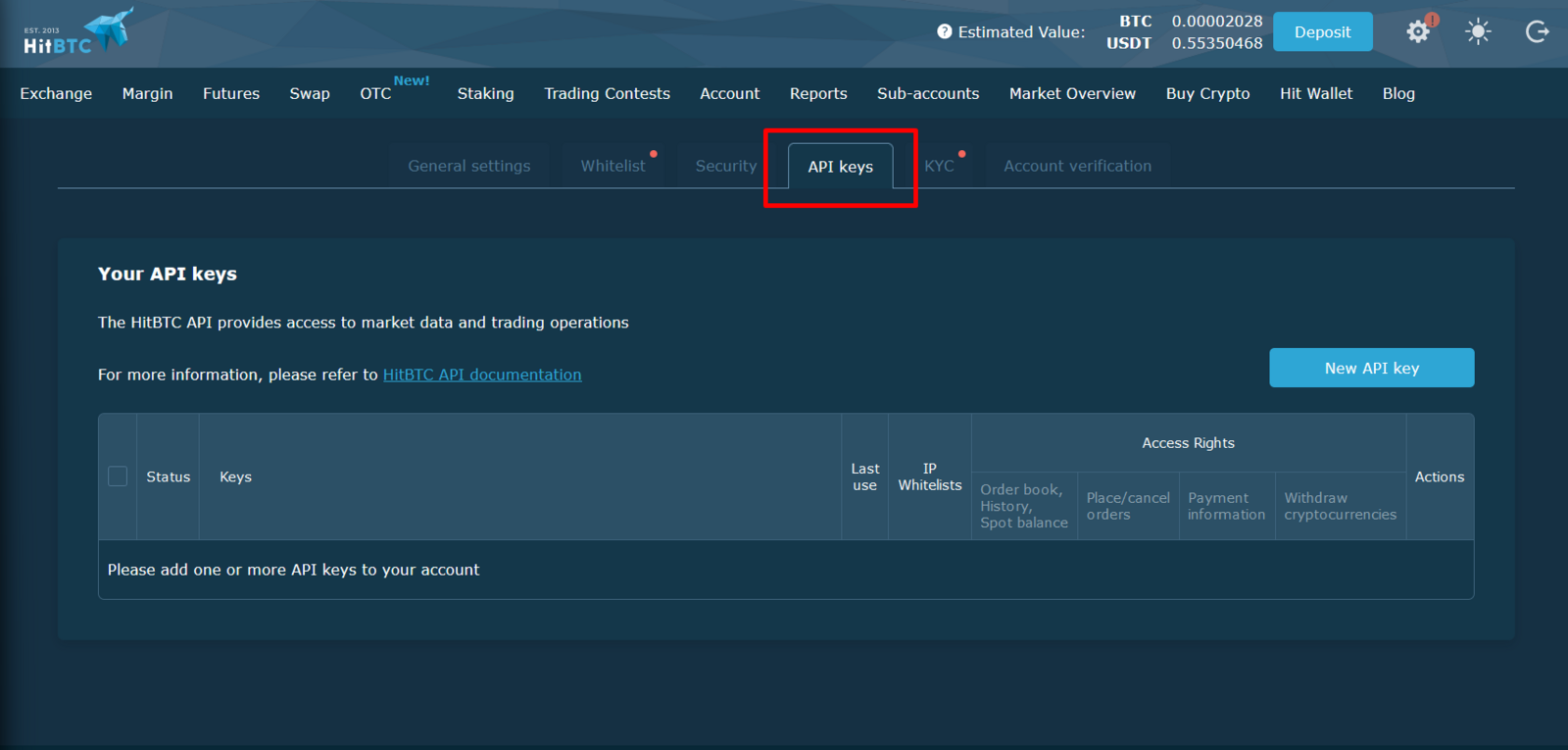The height and width of the screenshot is (750, 1568).
Task: Click the Order book, History, Spot balance header
Action: coord(1024,506)
